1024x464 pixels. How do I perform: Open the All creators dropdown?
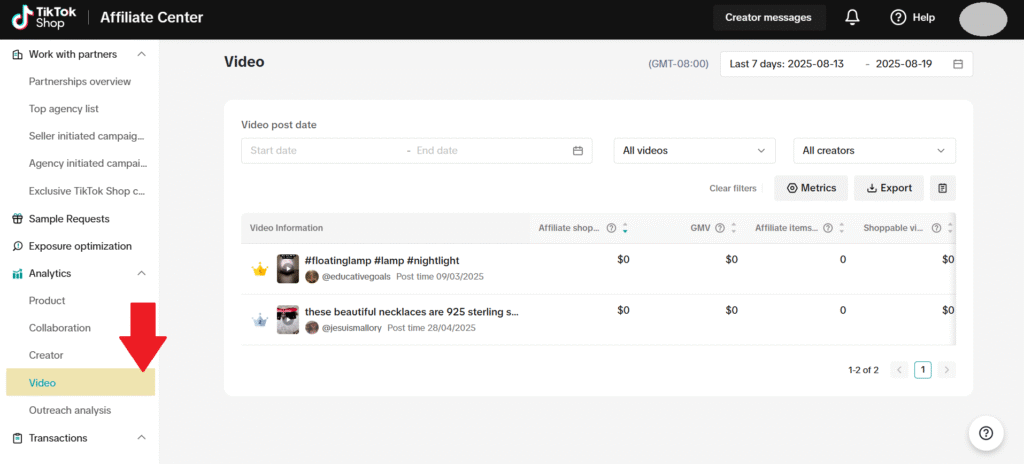click(x=874, y=151)
